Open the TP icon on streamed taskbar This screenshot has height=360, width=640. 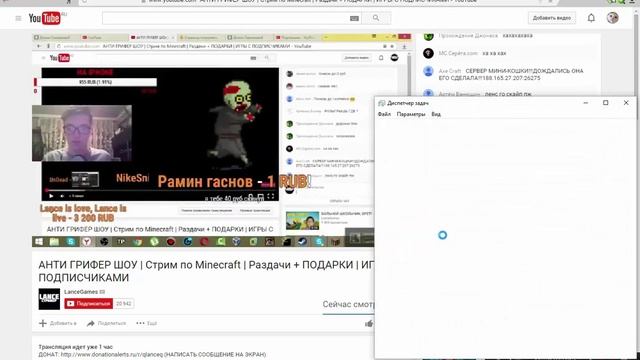[x=121, y=242]
